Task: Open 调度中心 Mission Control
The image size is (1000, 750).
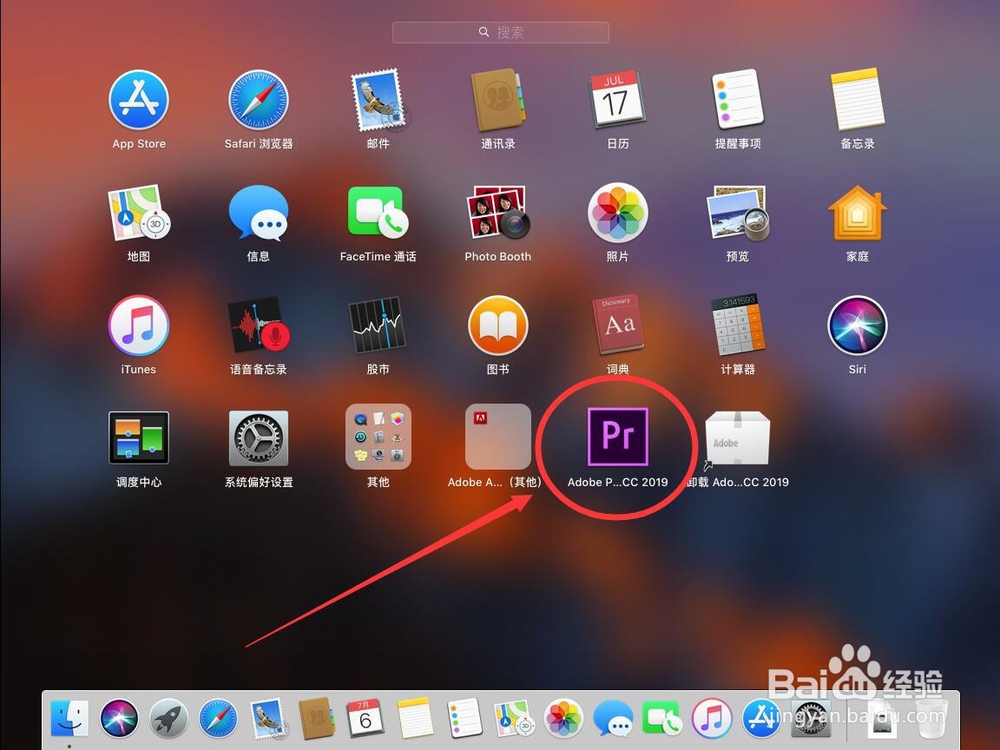Action: [x=138, y=438]
